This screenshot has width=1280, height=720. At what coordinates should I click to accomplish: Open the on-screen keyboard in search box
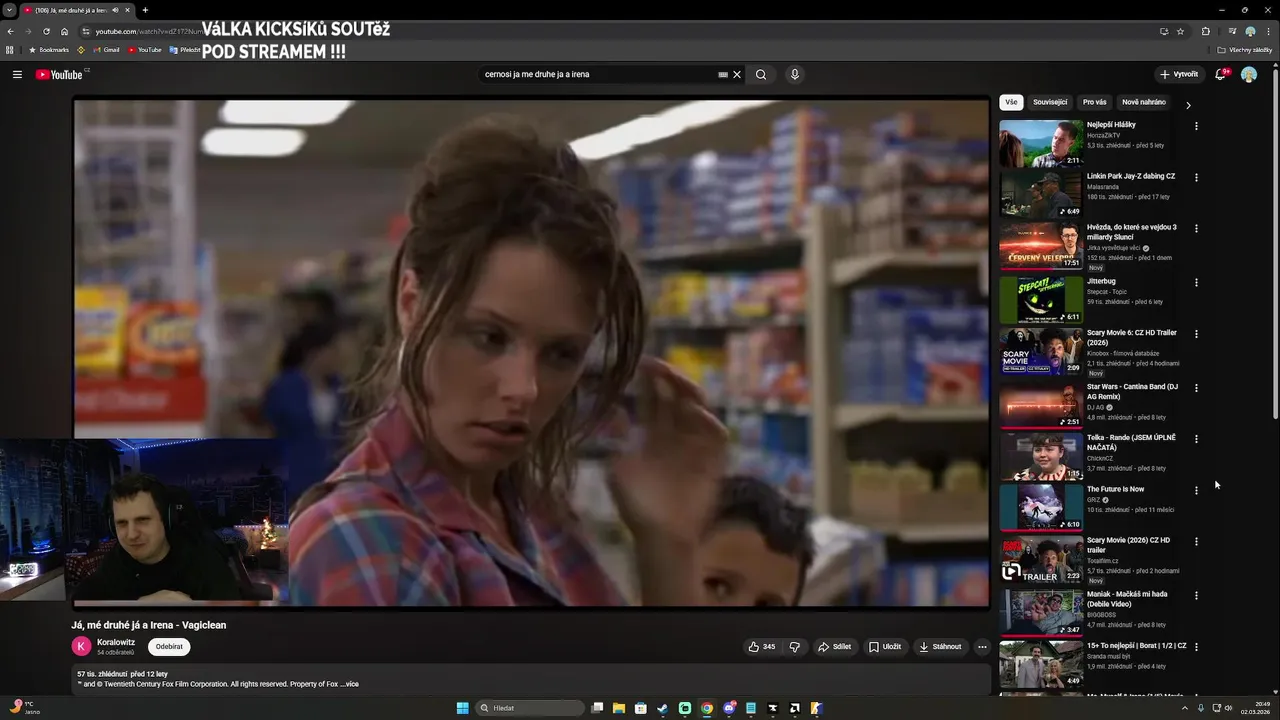pos(723,74)
